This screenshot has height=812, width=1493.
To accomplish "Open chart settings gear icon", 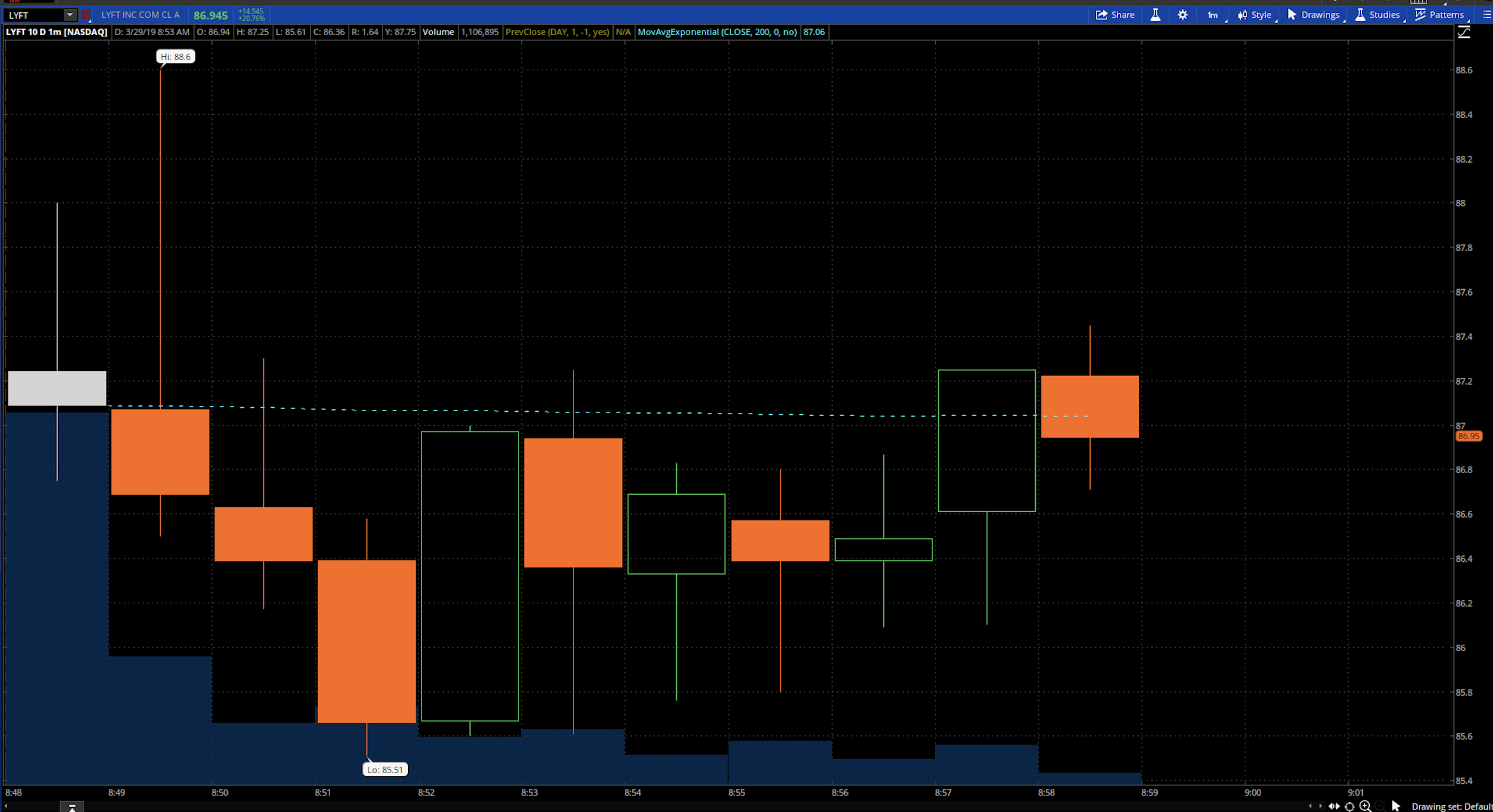I will click(1183, 15).
